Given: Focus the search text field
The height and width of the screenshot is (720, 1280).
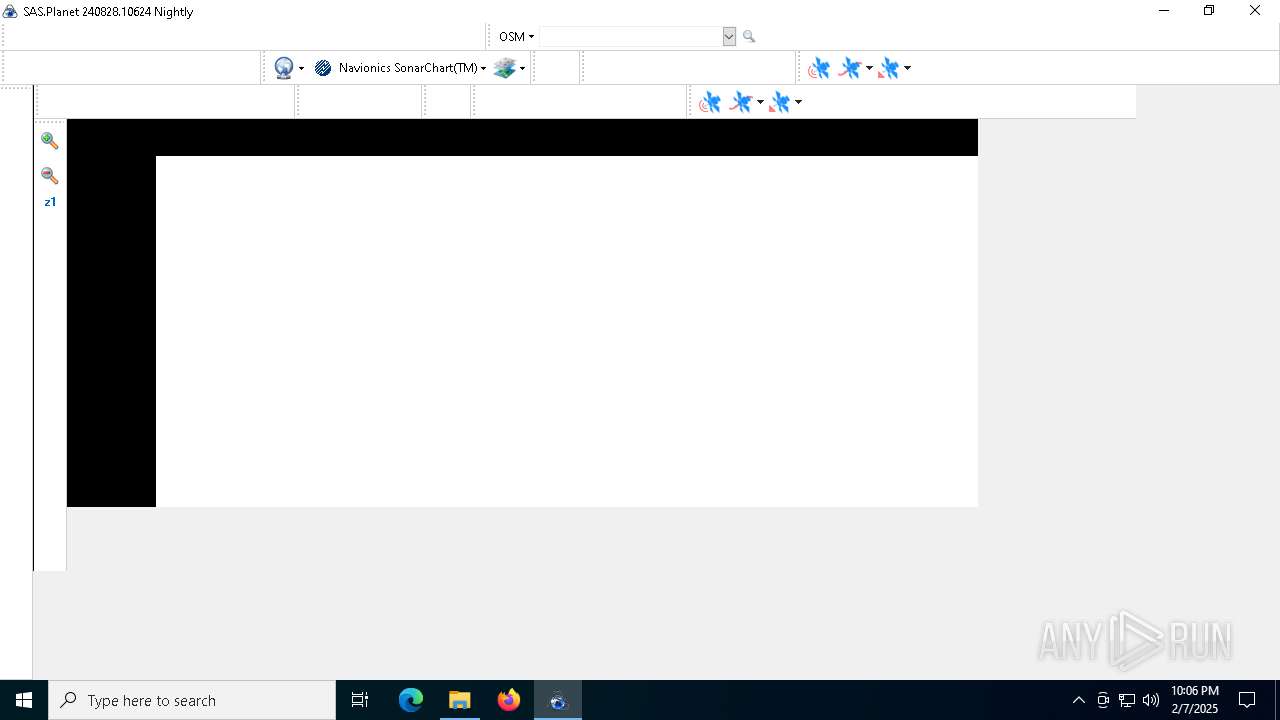Looking at the screenshot, I should click(630, 36).
